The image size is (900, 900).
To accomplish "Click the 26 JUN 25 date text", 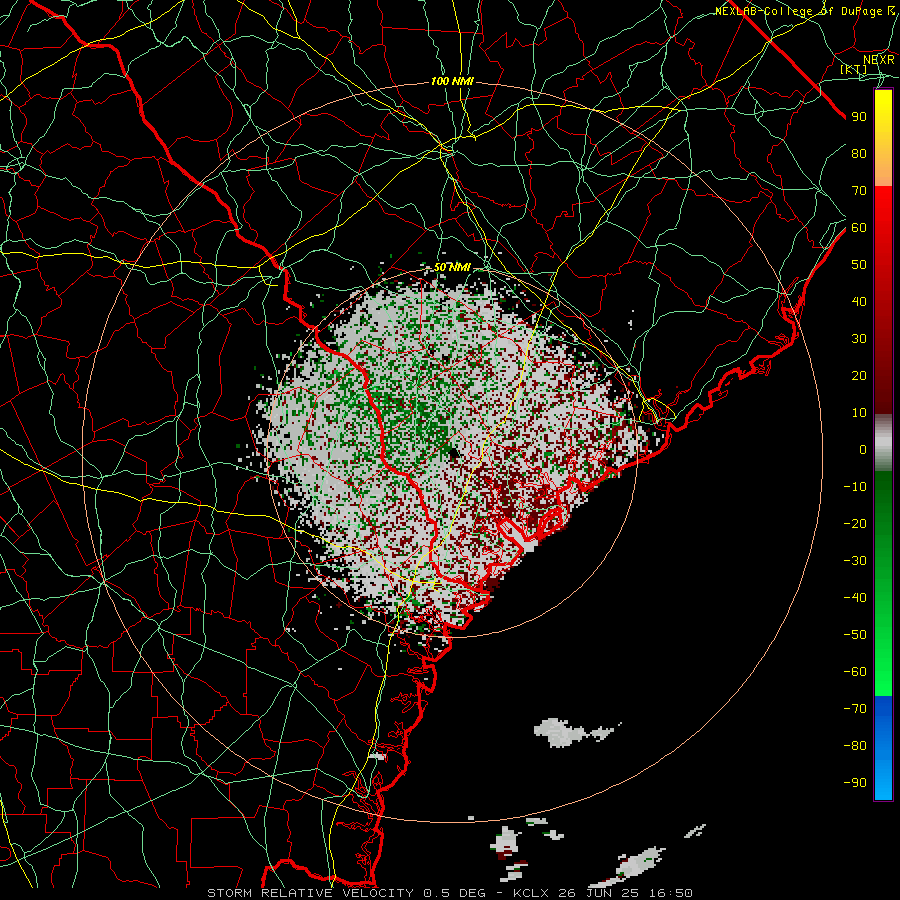I will pyautogui.click(x=598, y=893).
